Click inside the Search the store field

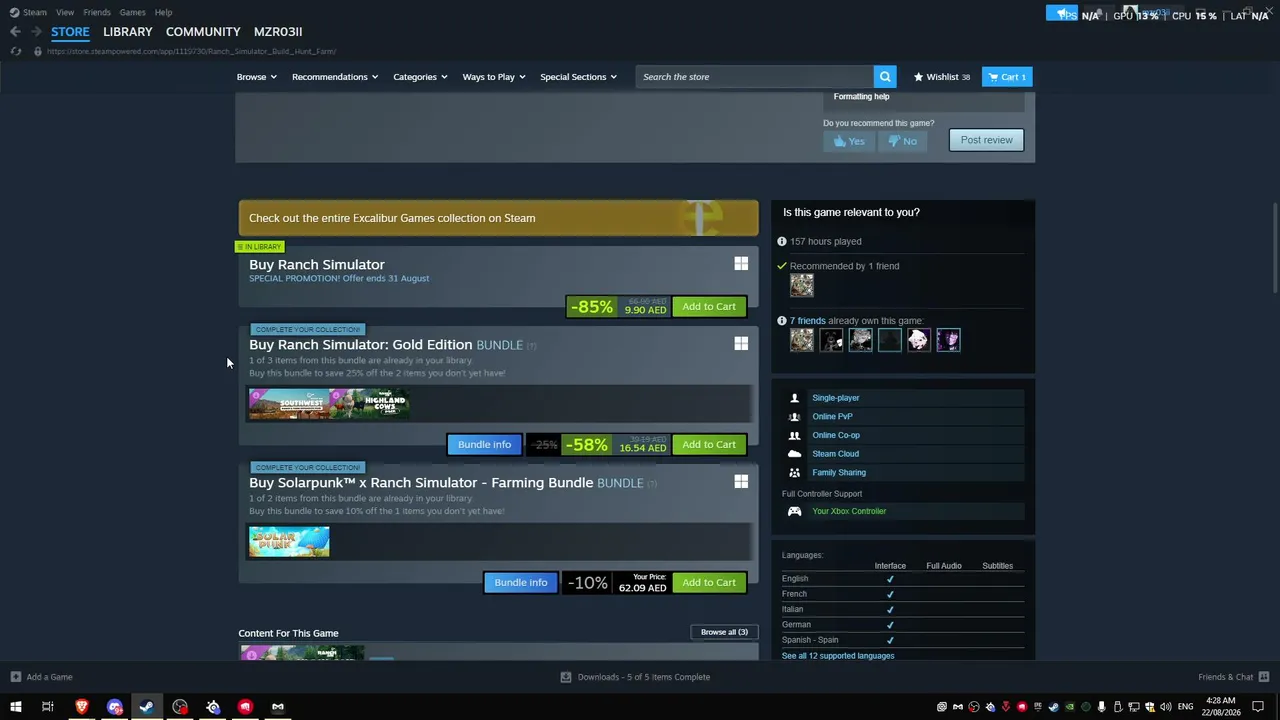(x=755, y=77)
